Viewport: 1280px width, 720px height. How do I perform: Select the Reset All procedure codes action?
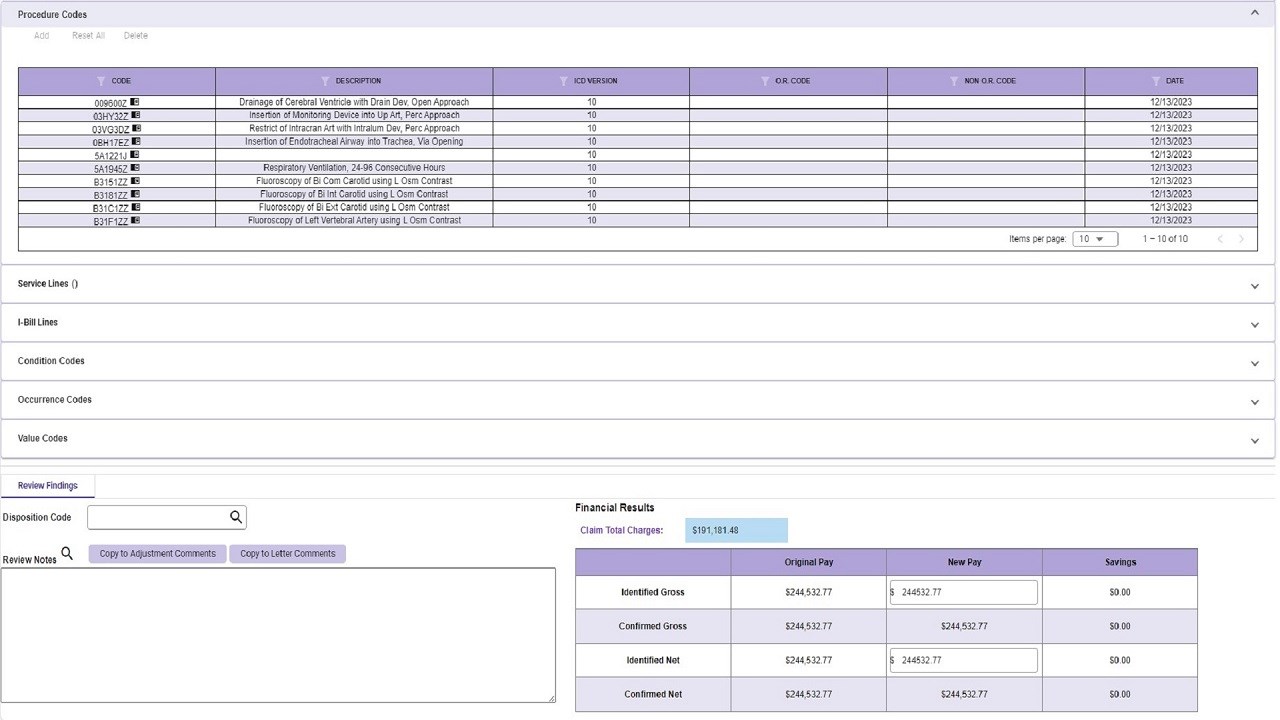click(x=88, y=36)
